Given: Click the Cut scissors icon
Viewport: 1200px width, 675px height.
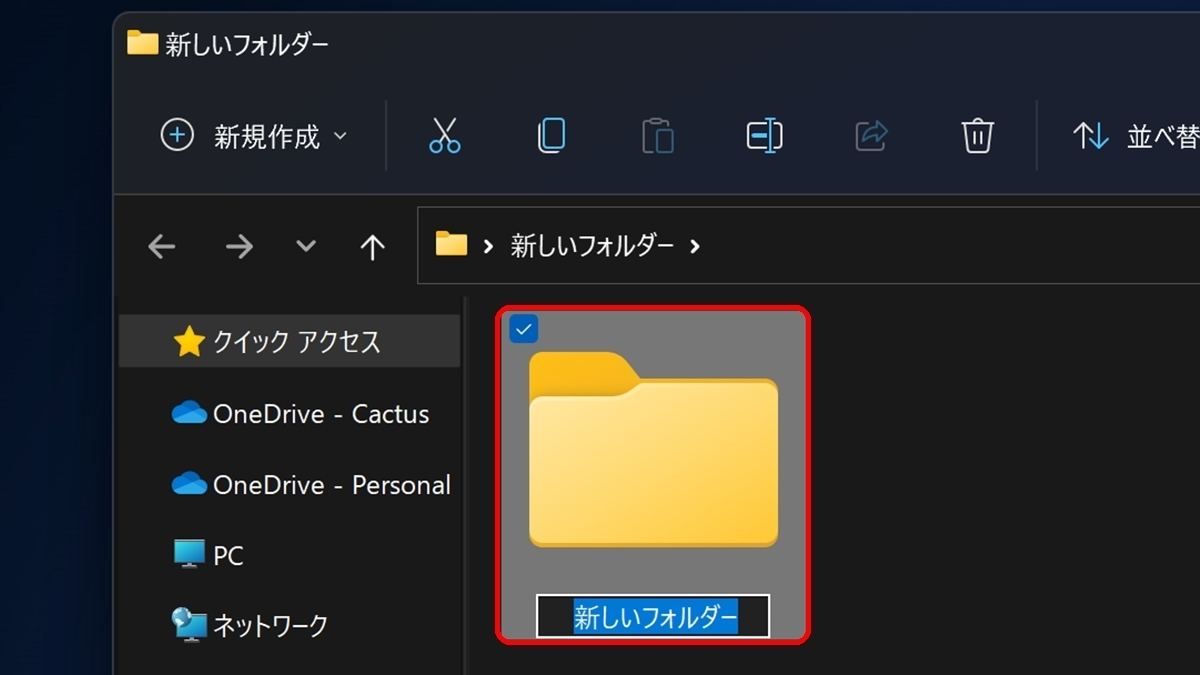Looking at the screenshot, I should point(445,135).
